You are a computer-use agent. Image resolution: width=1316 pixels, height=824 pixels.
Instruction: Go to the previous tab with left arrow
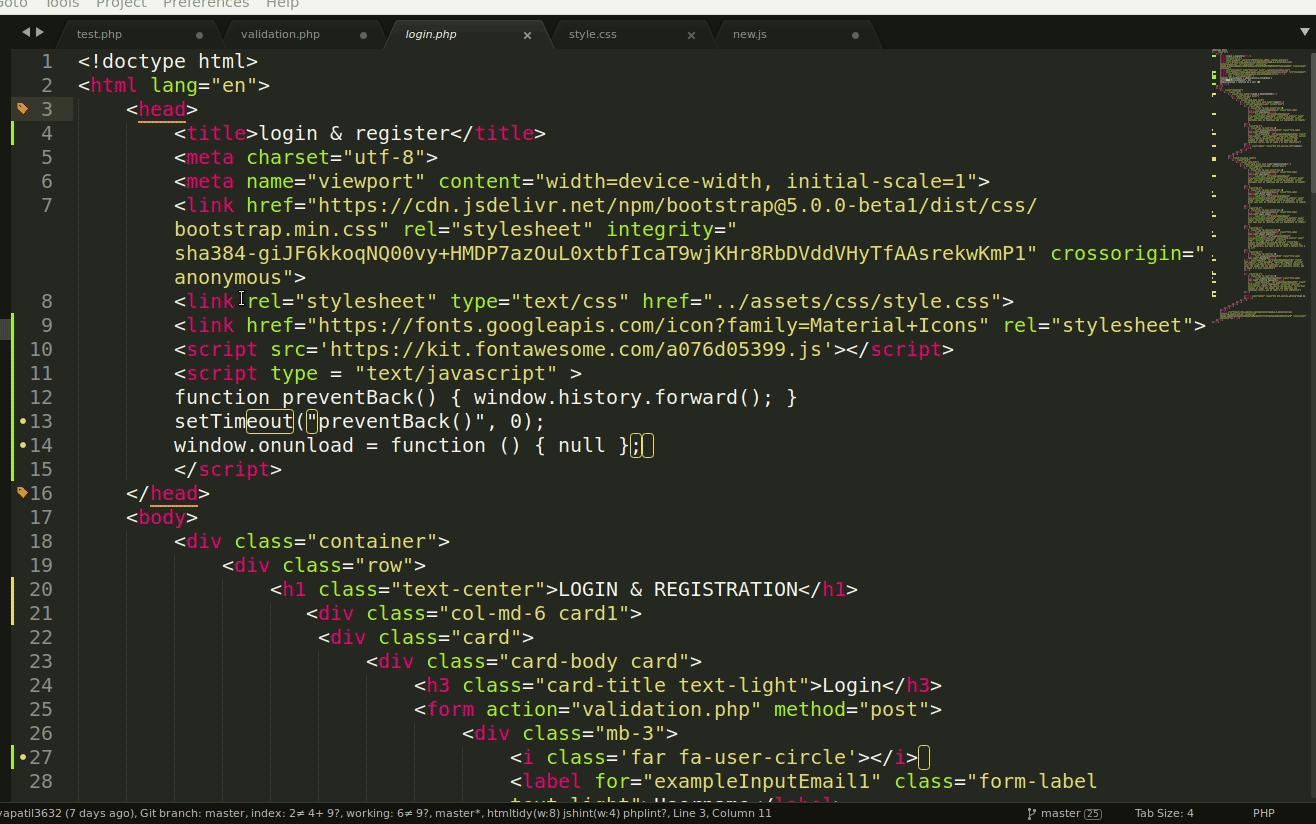[26, 33]
